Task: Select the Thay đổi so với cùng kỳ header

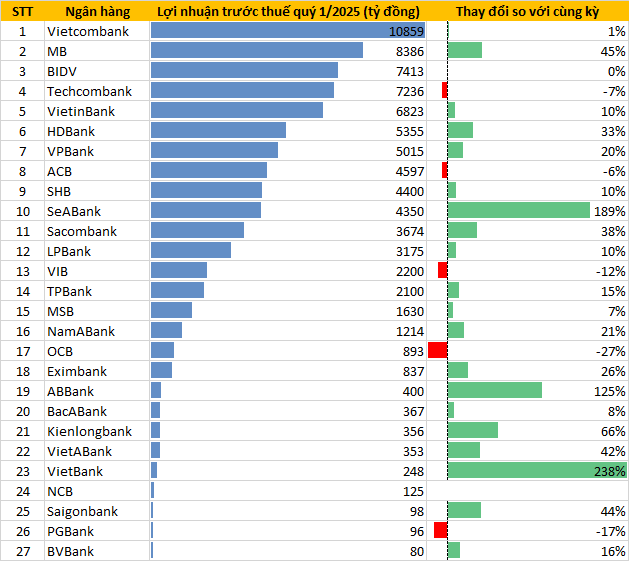Action: point(527,11)
